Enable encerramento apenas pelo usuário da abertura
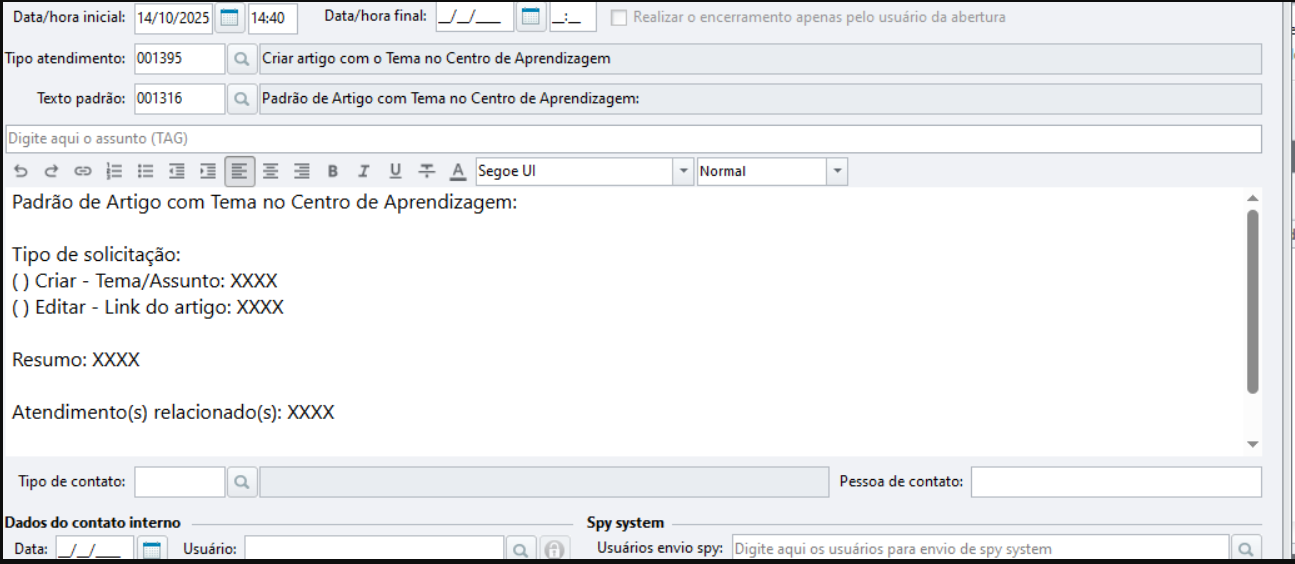 619,17
